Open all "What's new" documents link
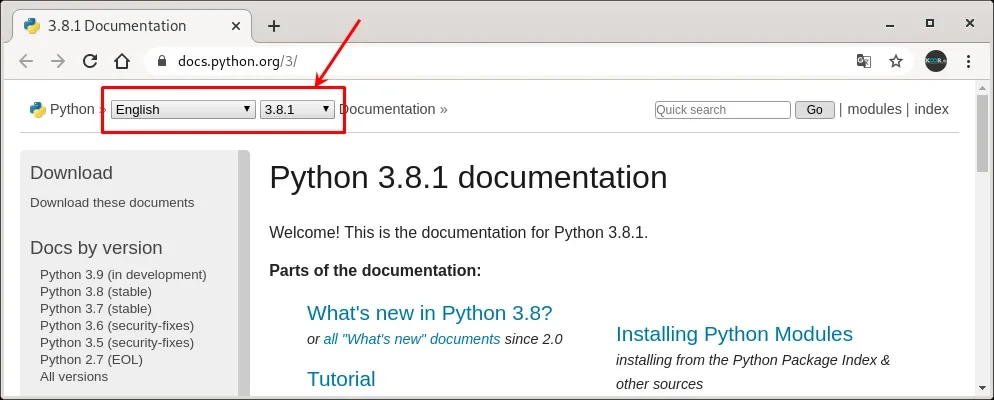Image resolution: width=994 pixels, height=400 pixels. point(412,339)
